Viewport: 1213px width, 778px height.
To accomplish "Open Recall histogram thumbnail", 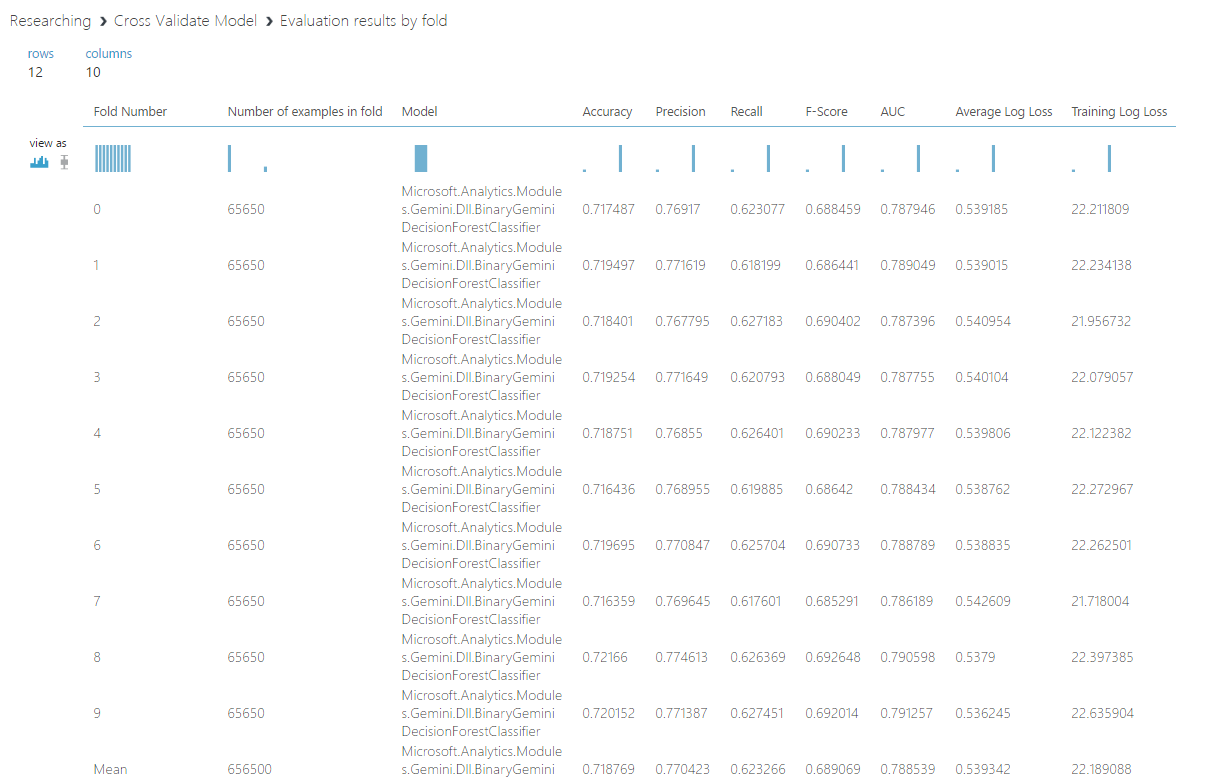I will [750, 158].
